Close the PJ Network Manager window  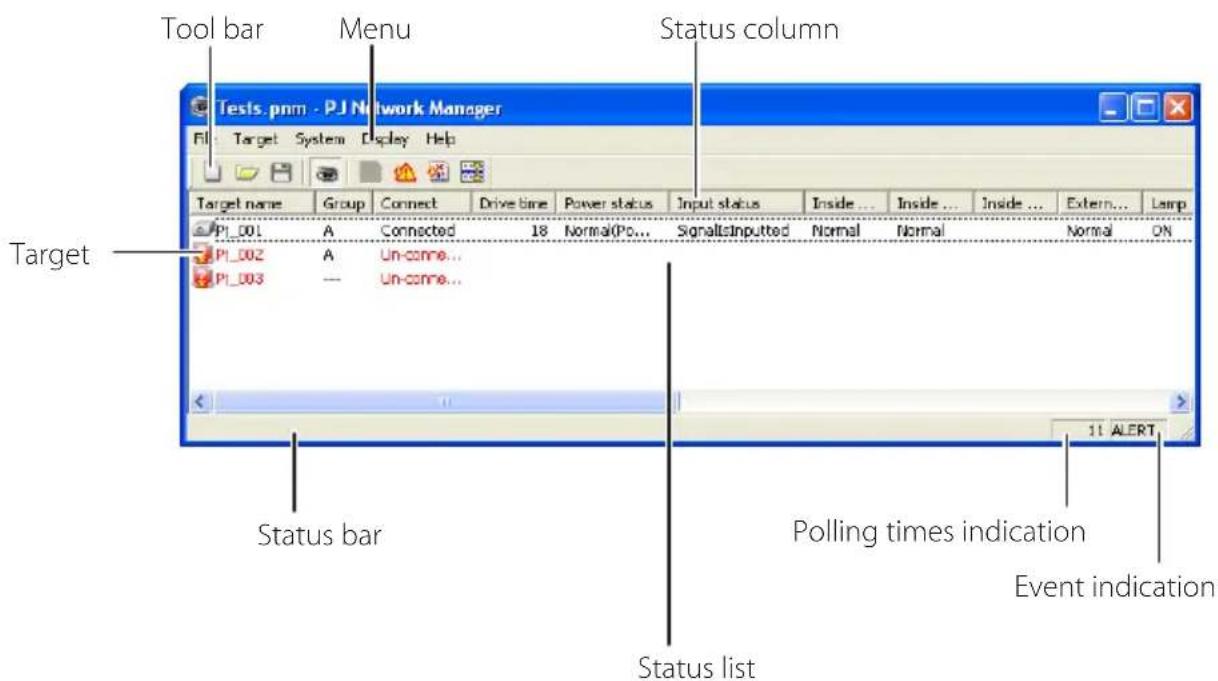(x=1179, y=105)
